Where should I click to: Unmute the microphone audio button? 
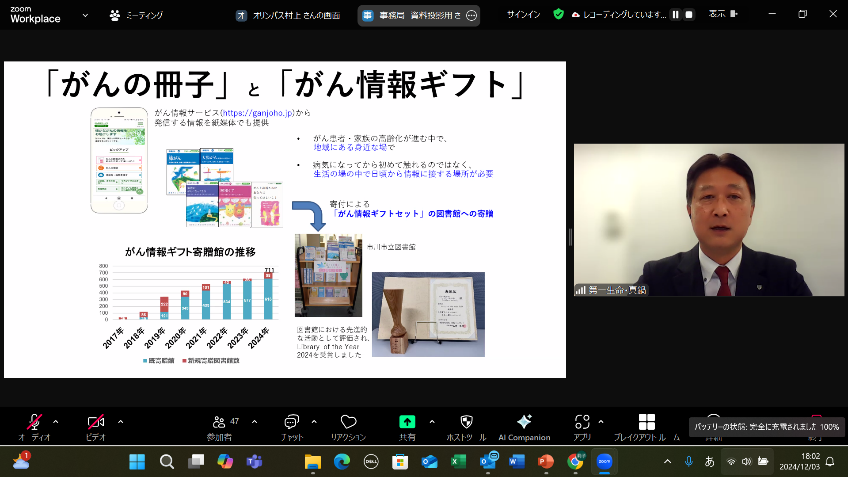(34, 423)
